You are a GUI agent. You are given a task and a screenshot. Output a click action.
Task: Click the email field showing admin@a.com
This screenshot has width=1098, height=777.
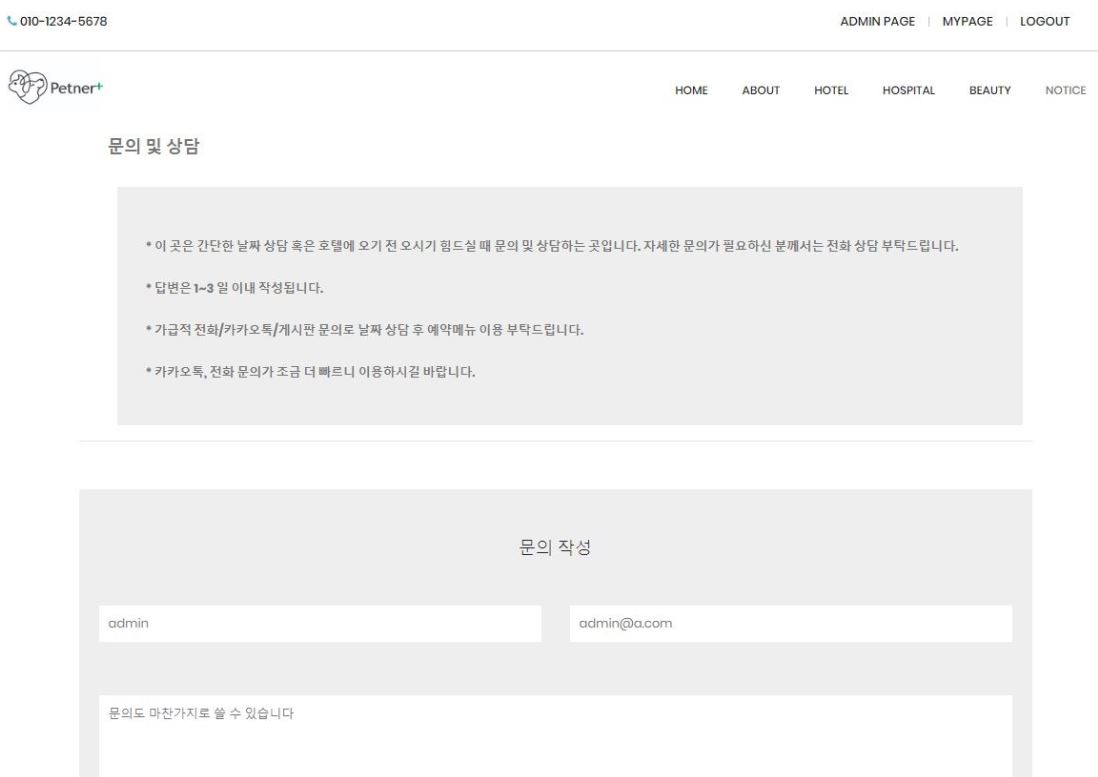click(791, 624)
